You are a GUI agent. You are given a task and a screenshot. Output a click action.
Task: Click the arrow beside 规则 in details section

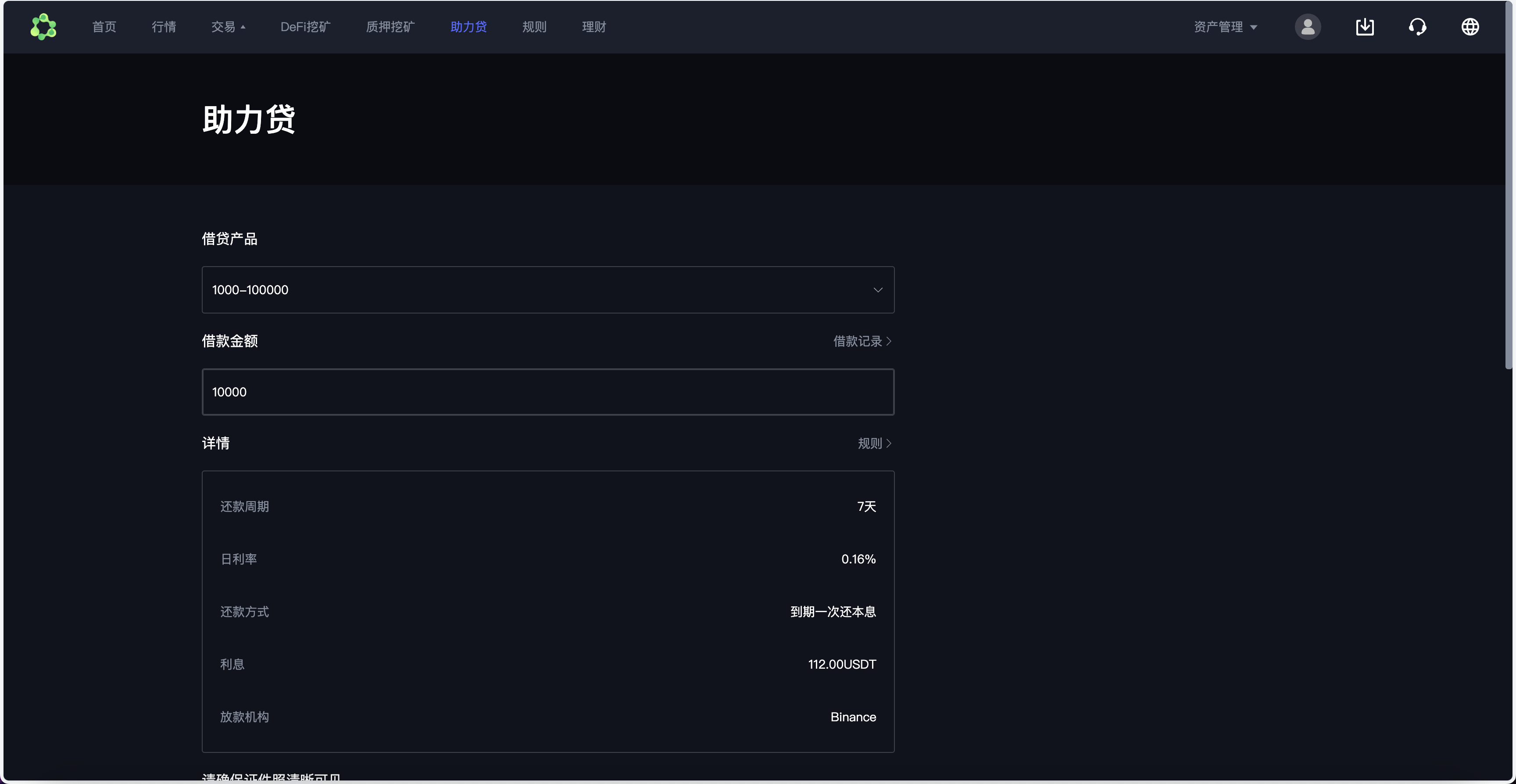[888, 443]
